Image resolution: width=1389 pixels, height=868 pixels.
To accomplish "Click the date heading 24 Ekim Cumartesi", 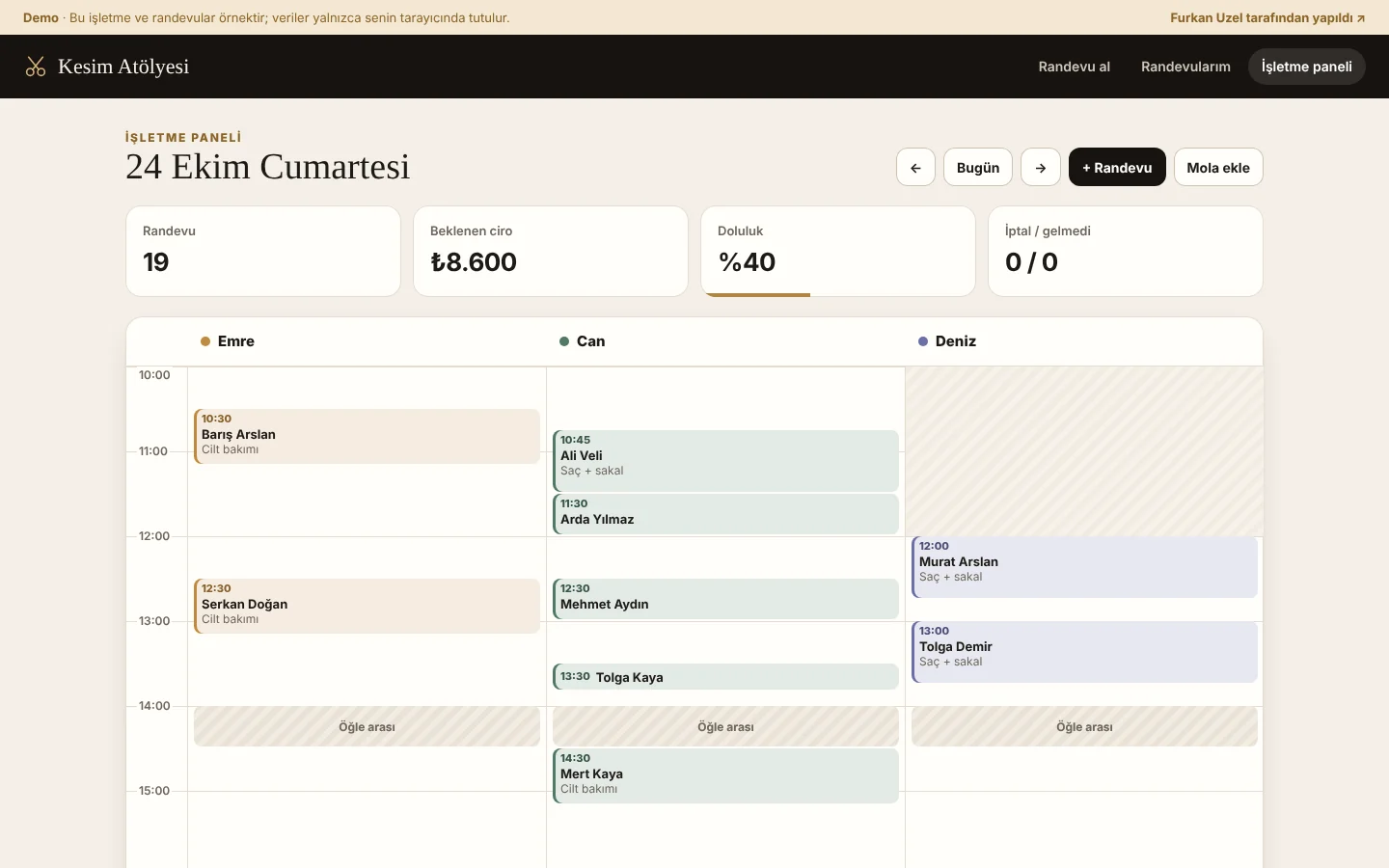I will click(x=268, y=167).
